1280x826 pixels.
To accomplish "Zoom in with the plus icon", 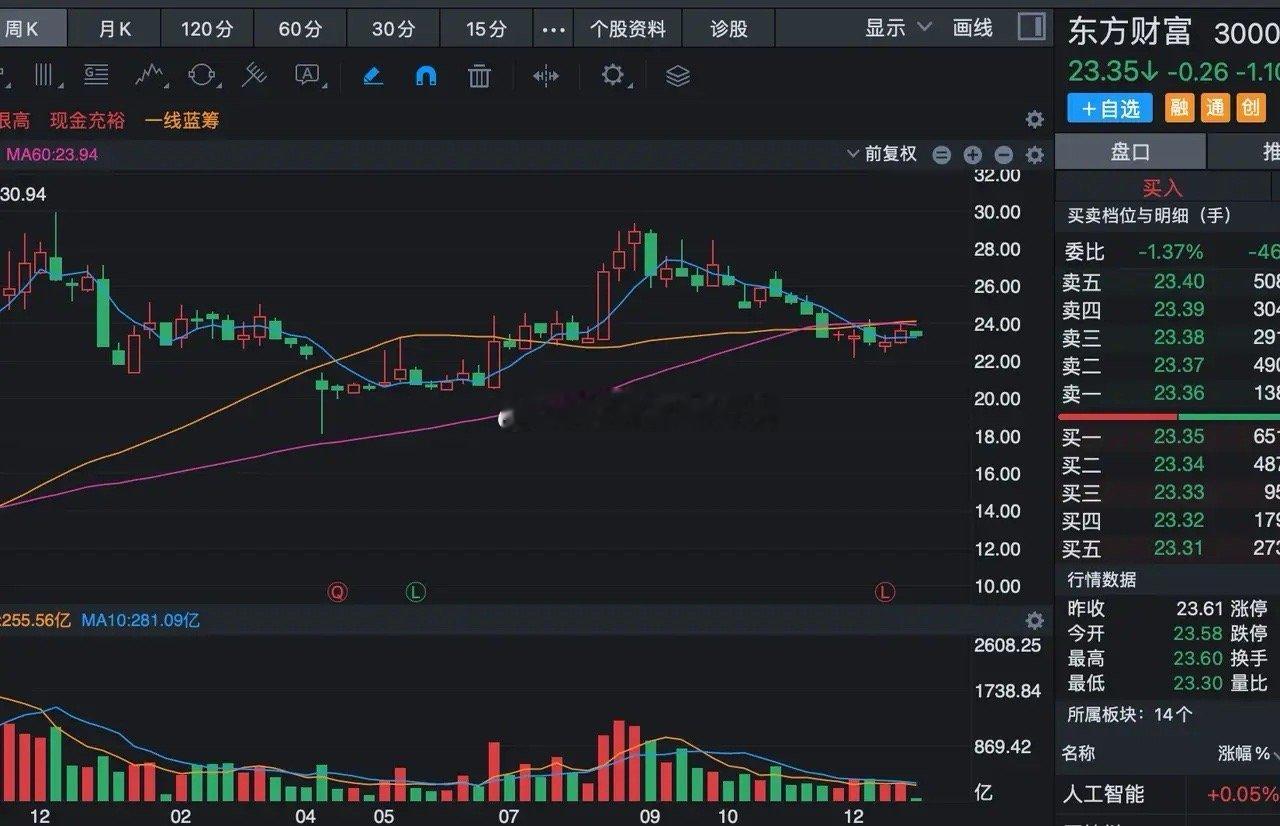I will coord(971,155).
